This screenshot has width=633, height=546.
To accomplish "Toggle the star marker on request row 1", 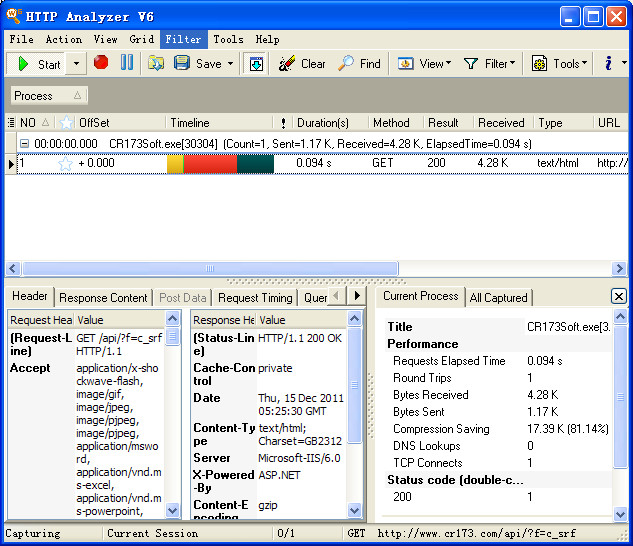I will (66, 163).
